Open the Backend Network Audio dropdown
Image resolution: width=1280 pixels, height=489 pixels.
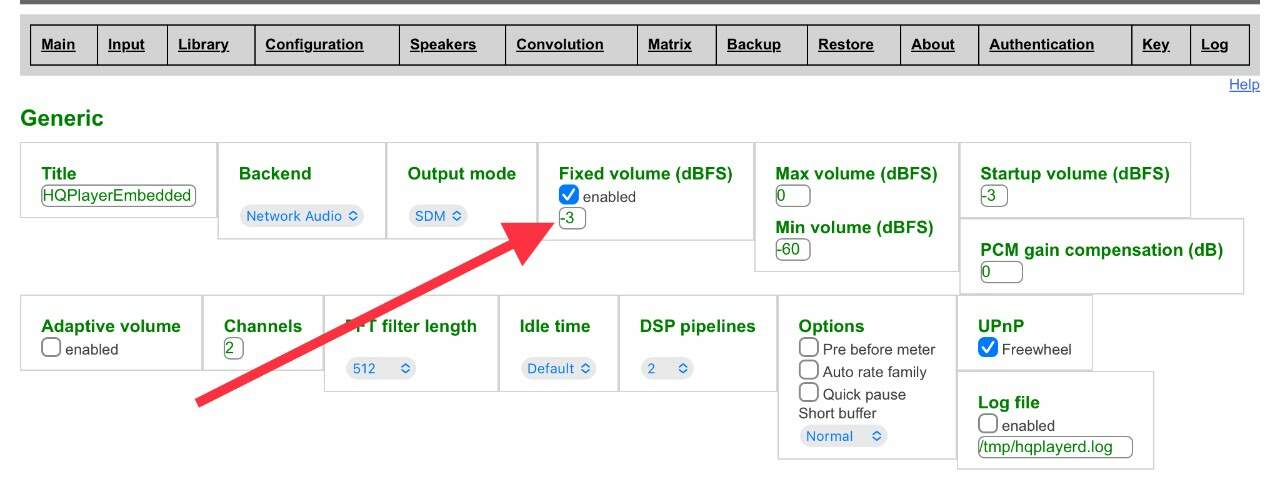pyautogui.click(x=302, y=216)
